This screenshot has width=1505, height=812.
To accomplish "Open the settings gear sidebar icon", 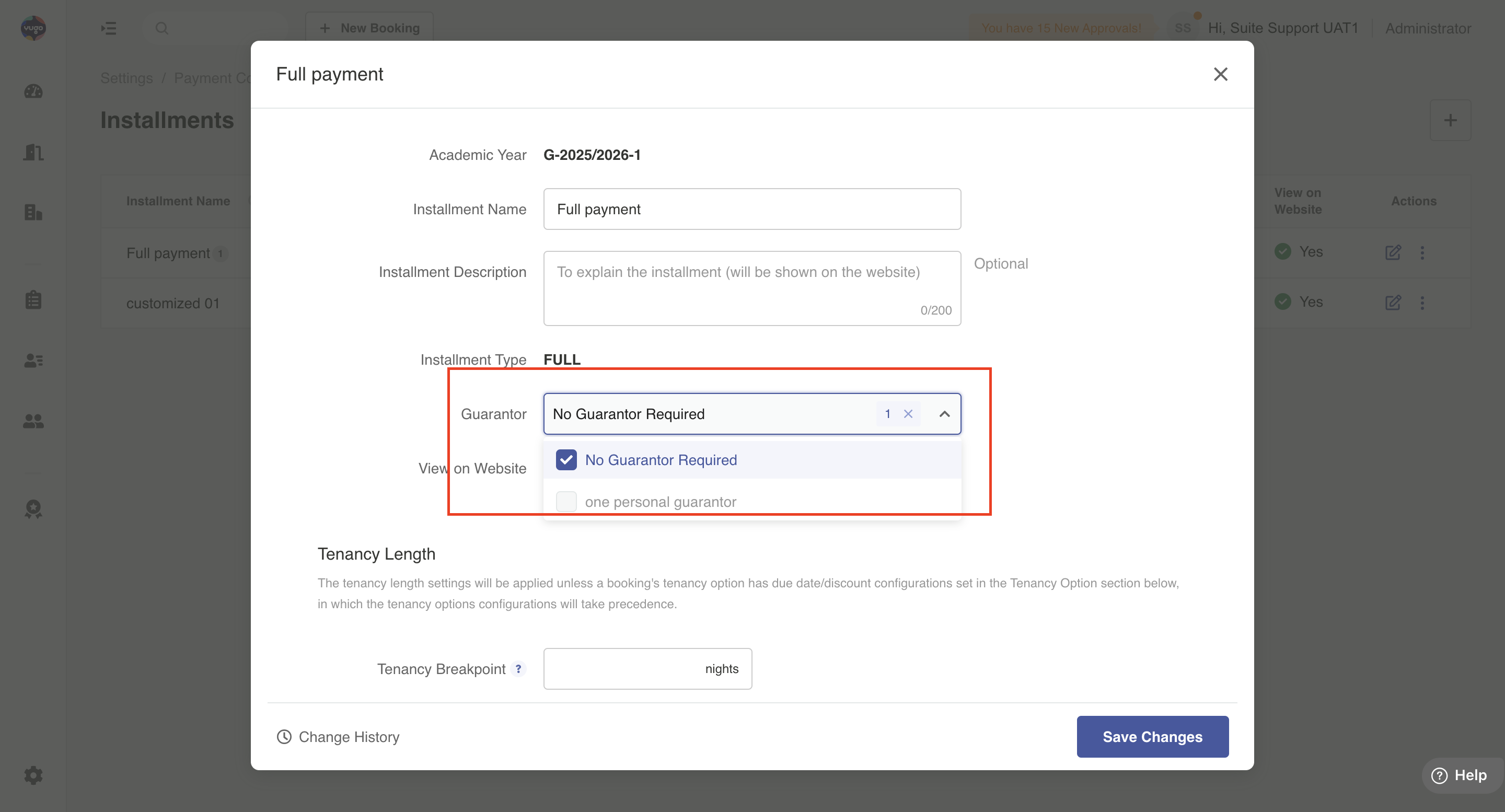I will click(x=33, y=775).
